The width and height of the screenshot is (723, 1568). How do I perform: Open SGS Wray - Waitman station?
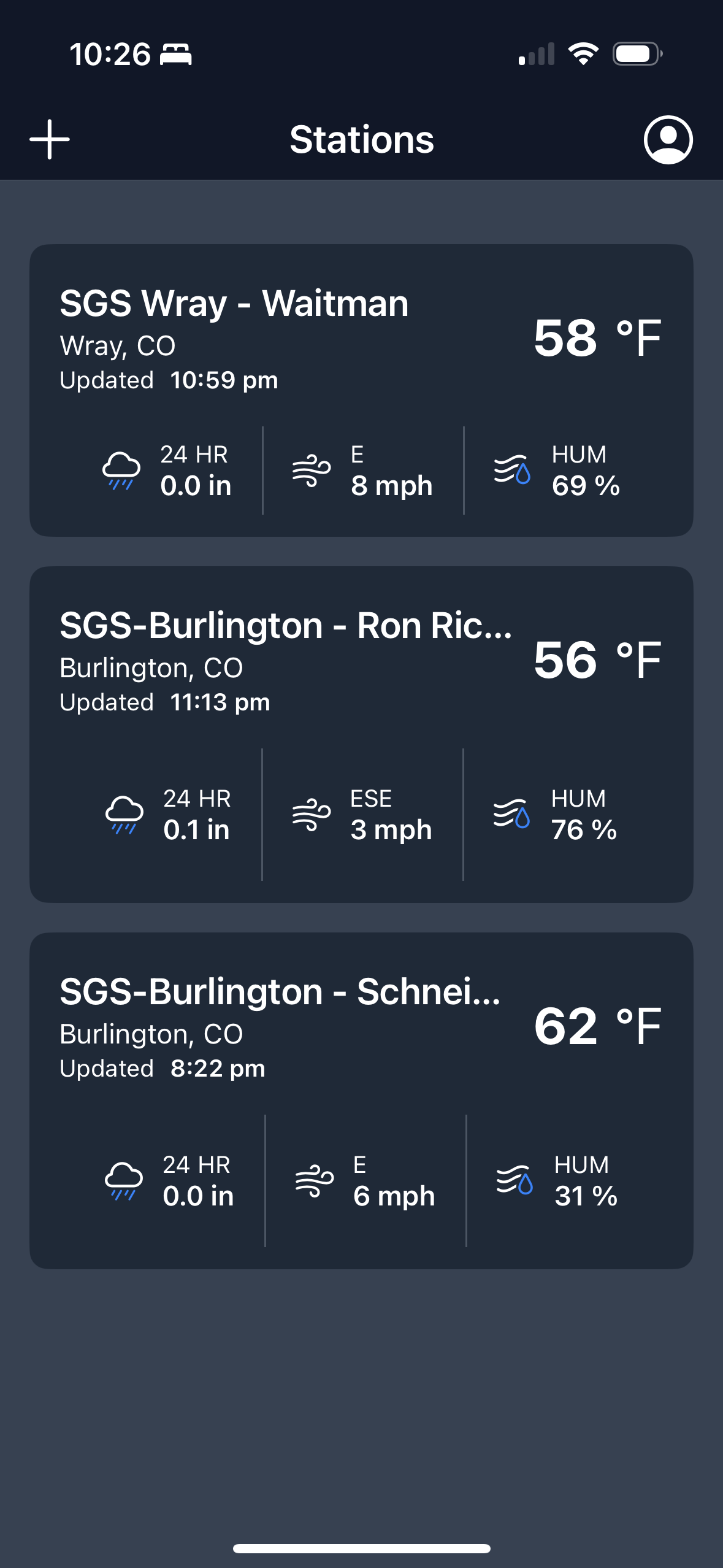pyautogui.click(x=234, y=304)
